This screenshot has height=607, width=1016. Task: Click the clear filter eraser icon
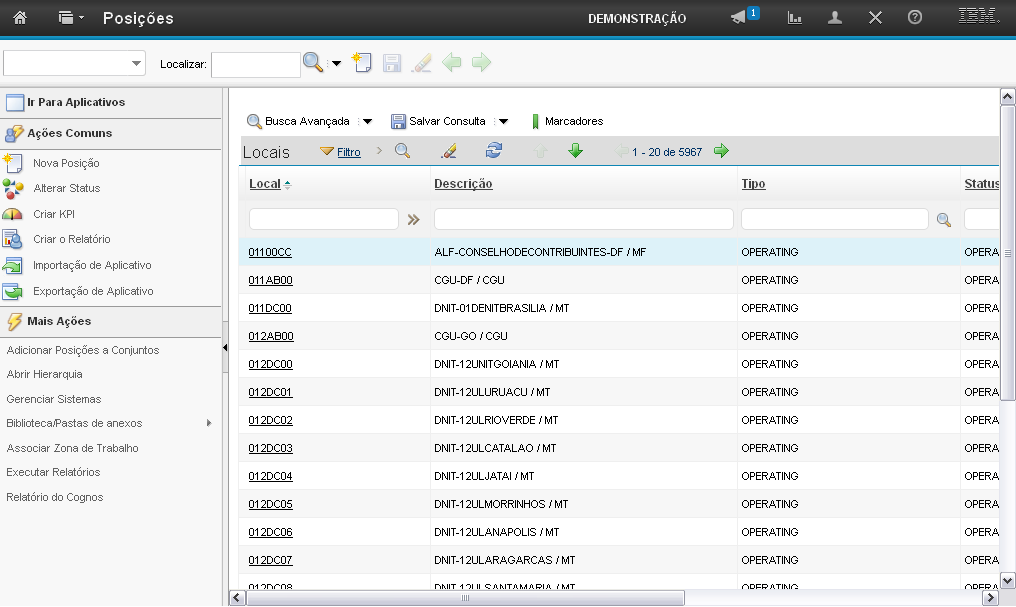(x=449, y=151)
